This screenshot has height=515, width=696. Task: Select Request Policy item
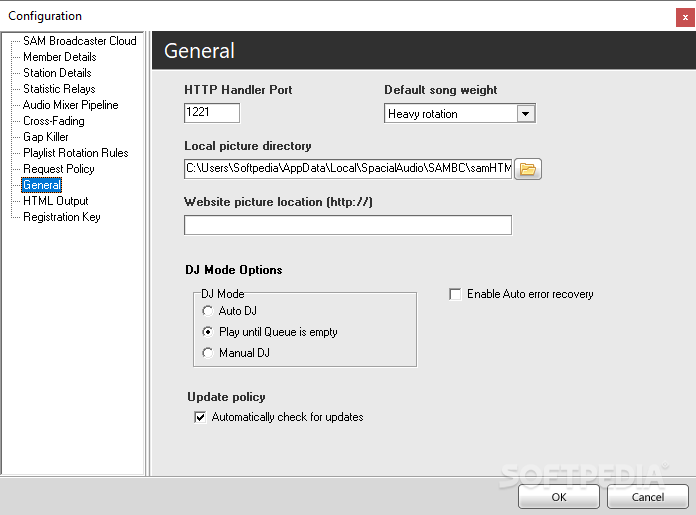click(59, 169)
